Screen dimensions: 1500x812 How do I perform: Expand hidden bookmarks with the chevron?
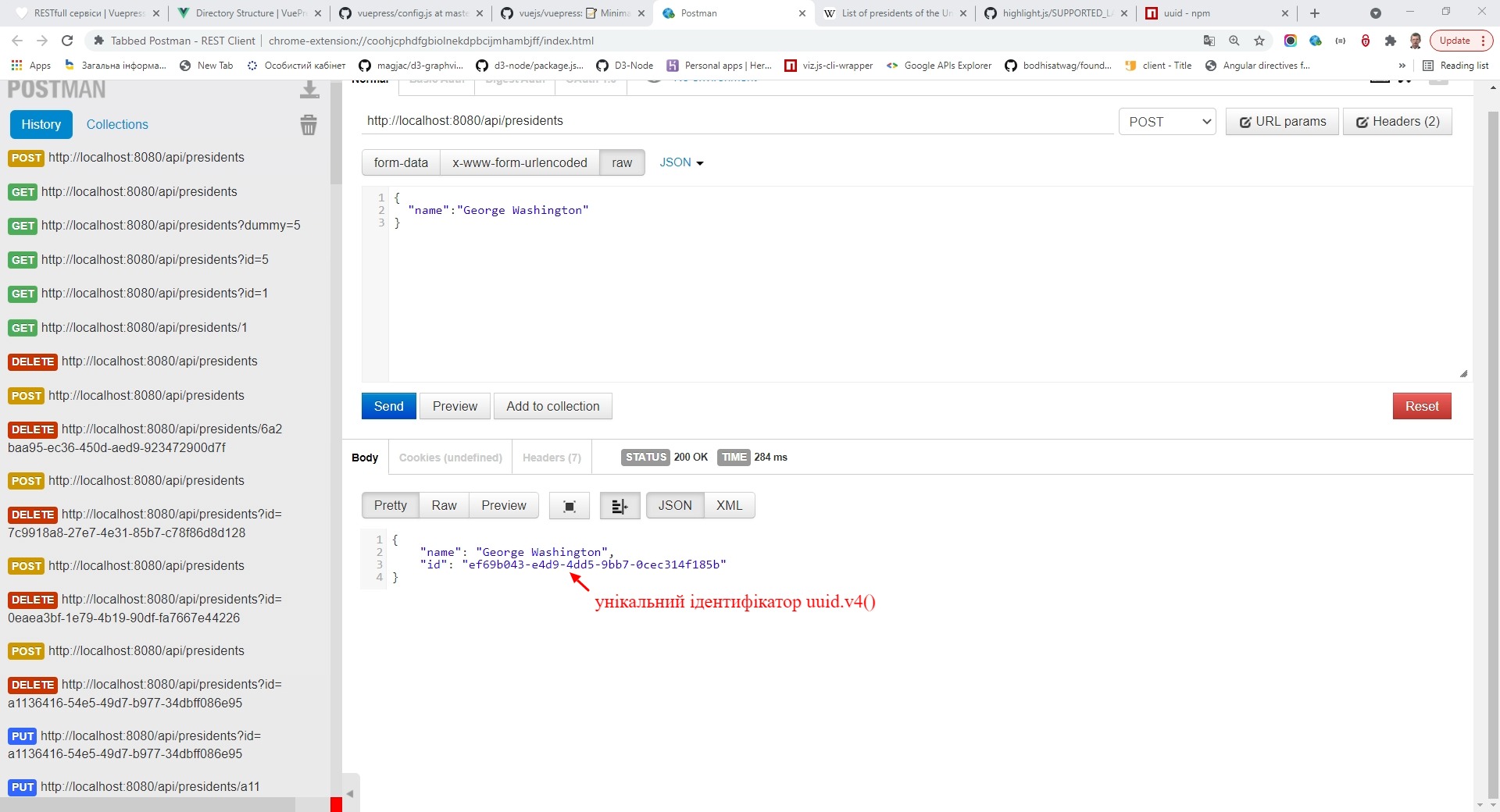1402,66
